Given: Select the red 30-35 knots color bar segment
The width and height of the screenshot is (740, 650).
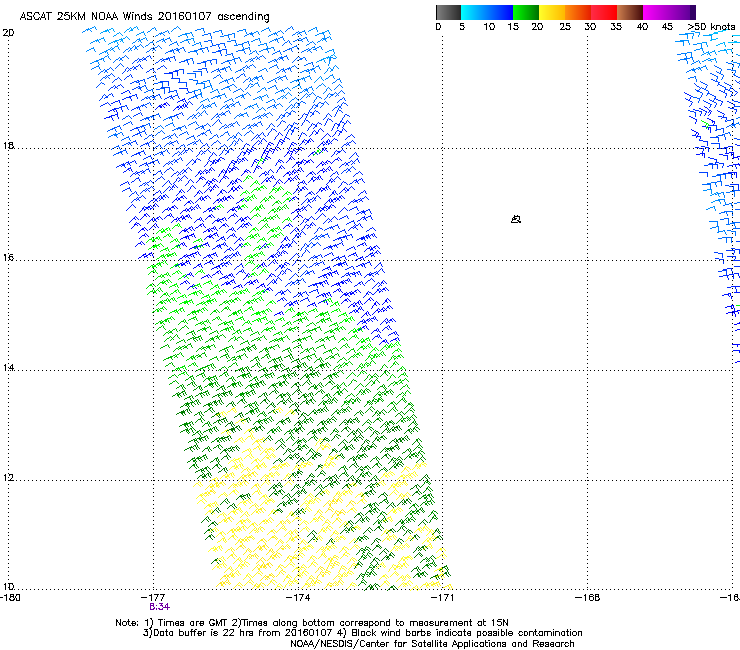Looking at the screenshot, I should pyautogui.click(x=604, y=12).
